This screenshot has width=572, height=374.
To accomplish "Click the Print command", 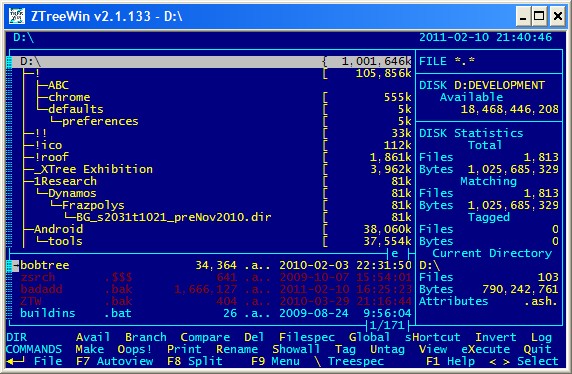I will pyautogui.click(x=184, y=349).
